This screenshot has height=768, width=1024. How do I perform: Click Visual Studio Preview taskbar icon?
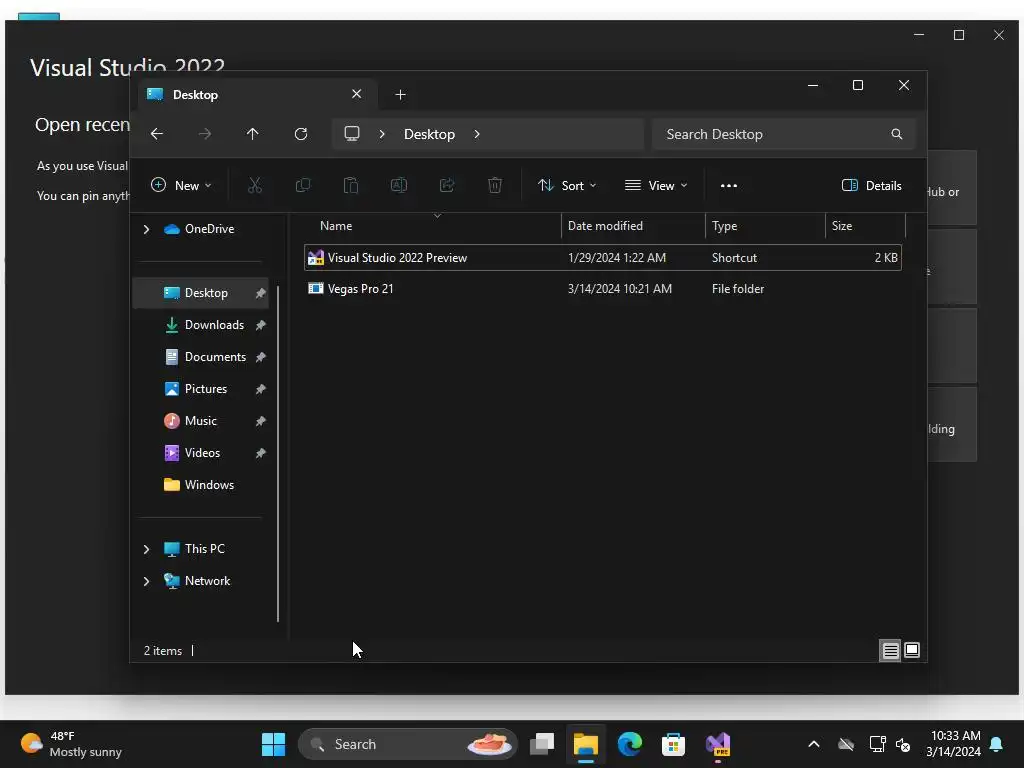718,744
